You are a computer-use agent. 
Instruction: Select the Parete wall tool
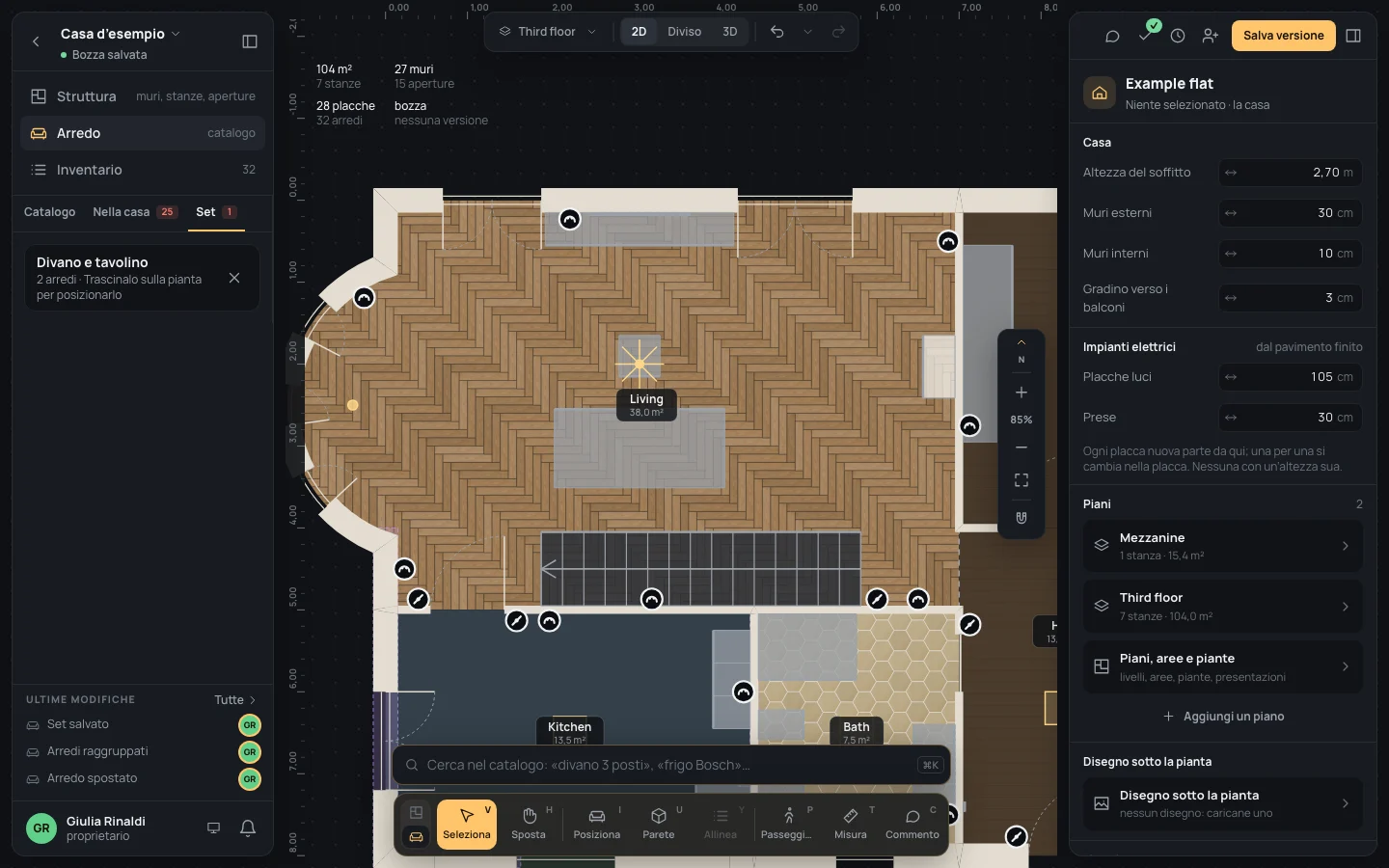tap(659, 825)
